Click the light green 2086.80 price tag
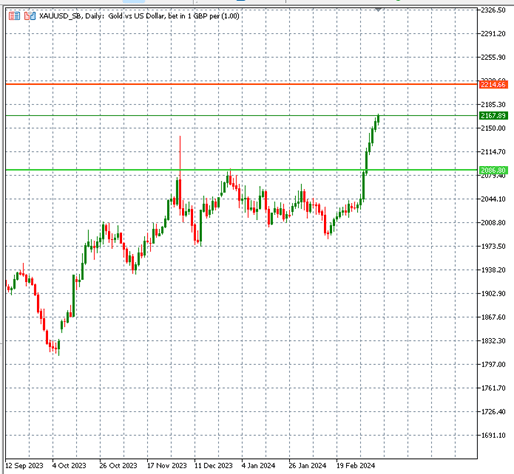Image resolution: width=514 pixels, height=474 pixels. tap(493, 170)
